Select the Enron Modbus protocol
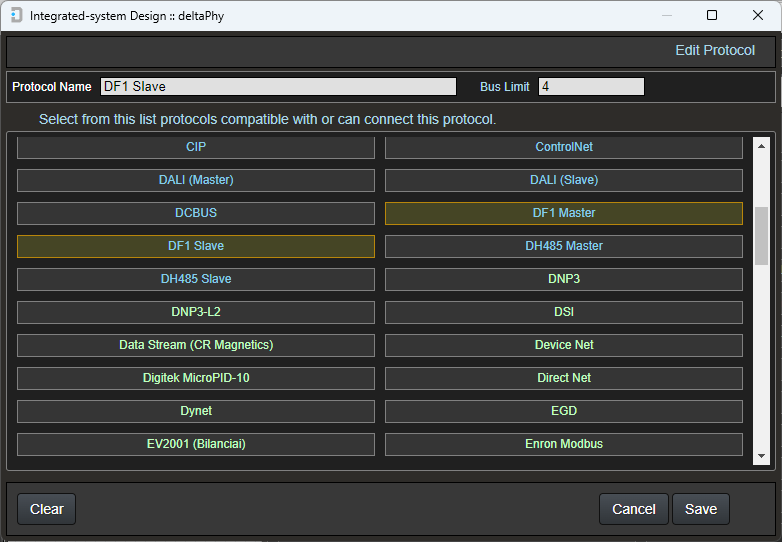 coord(564,444)
